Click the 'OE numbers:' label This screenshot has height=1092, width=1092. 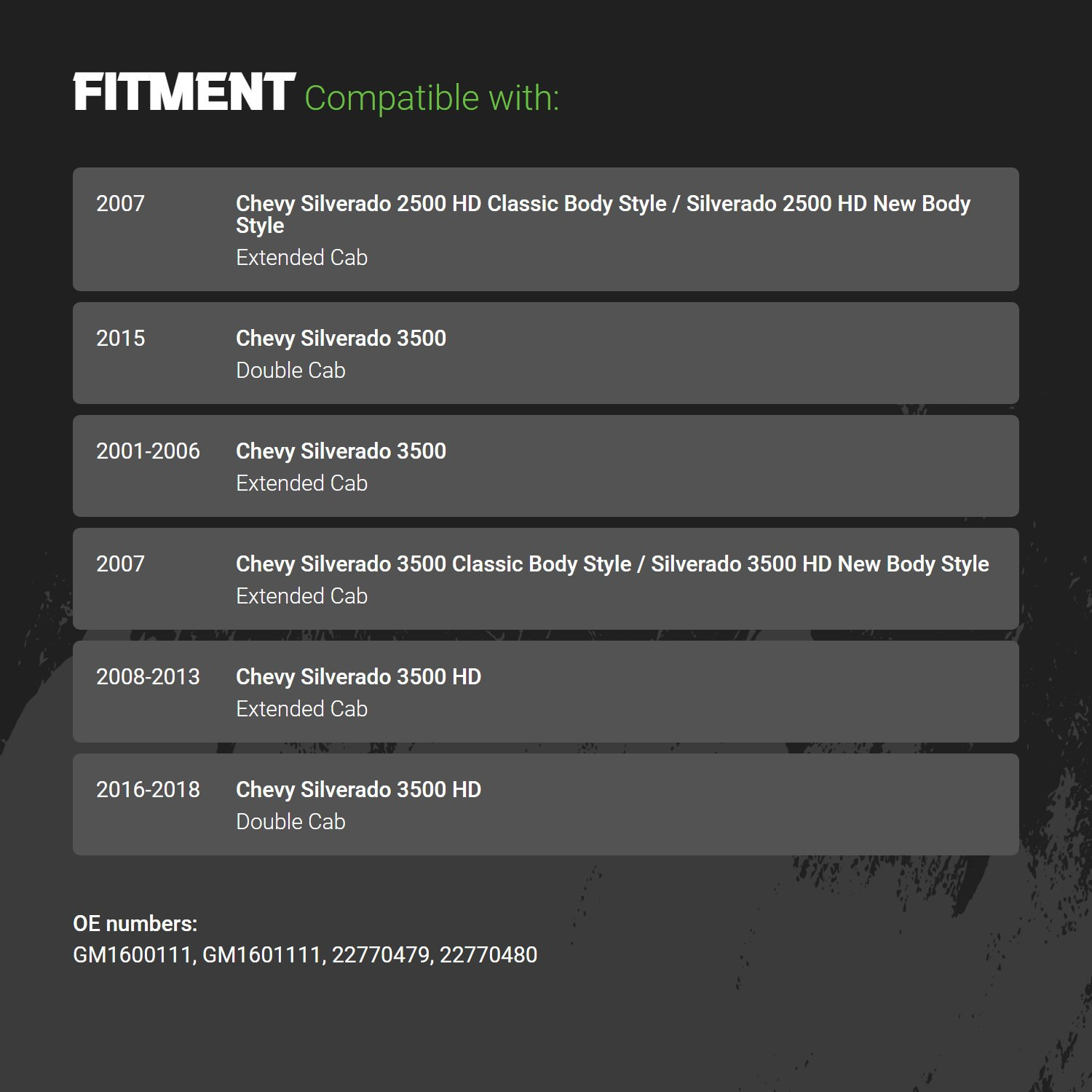(x=135, y=924)
